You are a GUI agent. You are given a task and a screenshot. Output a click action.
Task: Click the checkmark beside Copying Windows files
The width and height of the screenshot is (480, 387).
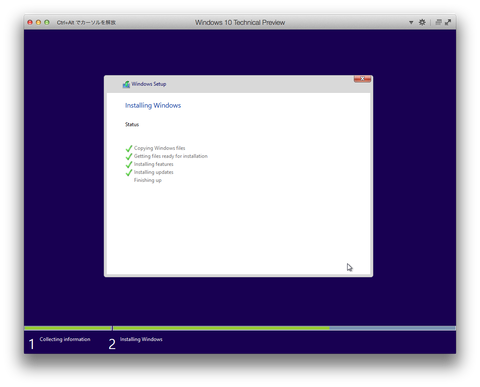129,148
